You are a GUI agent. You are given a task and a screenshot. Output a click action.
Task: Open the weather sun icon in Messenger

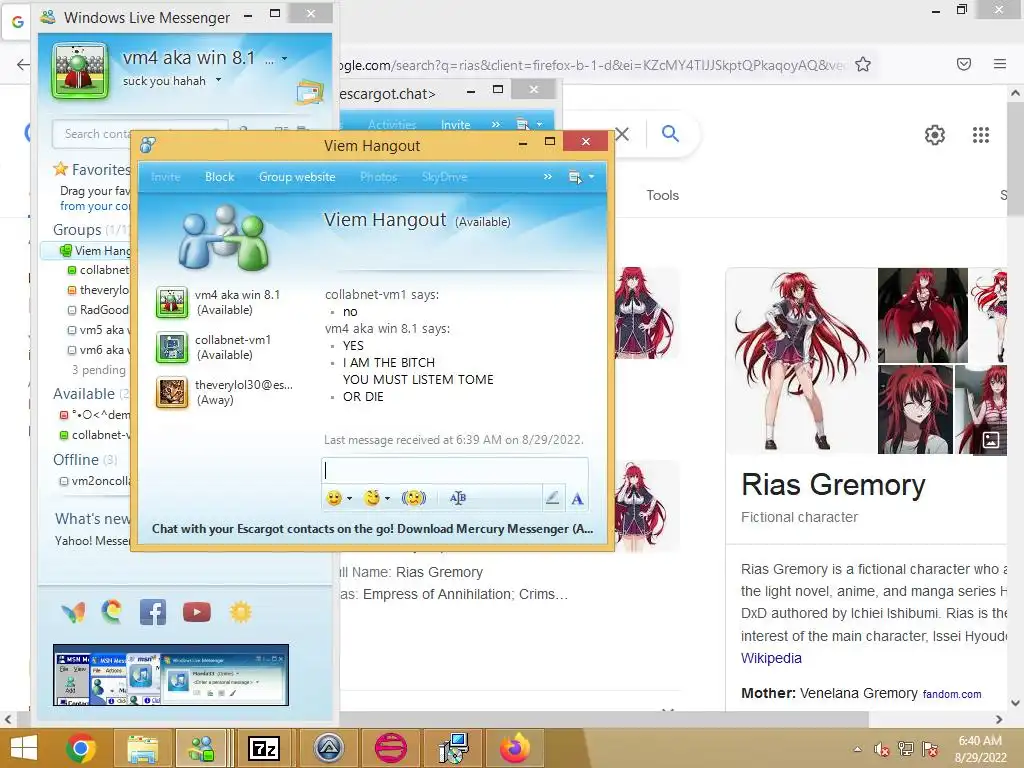point(240,612)
